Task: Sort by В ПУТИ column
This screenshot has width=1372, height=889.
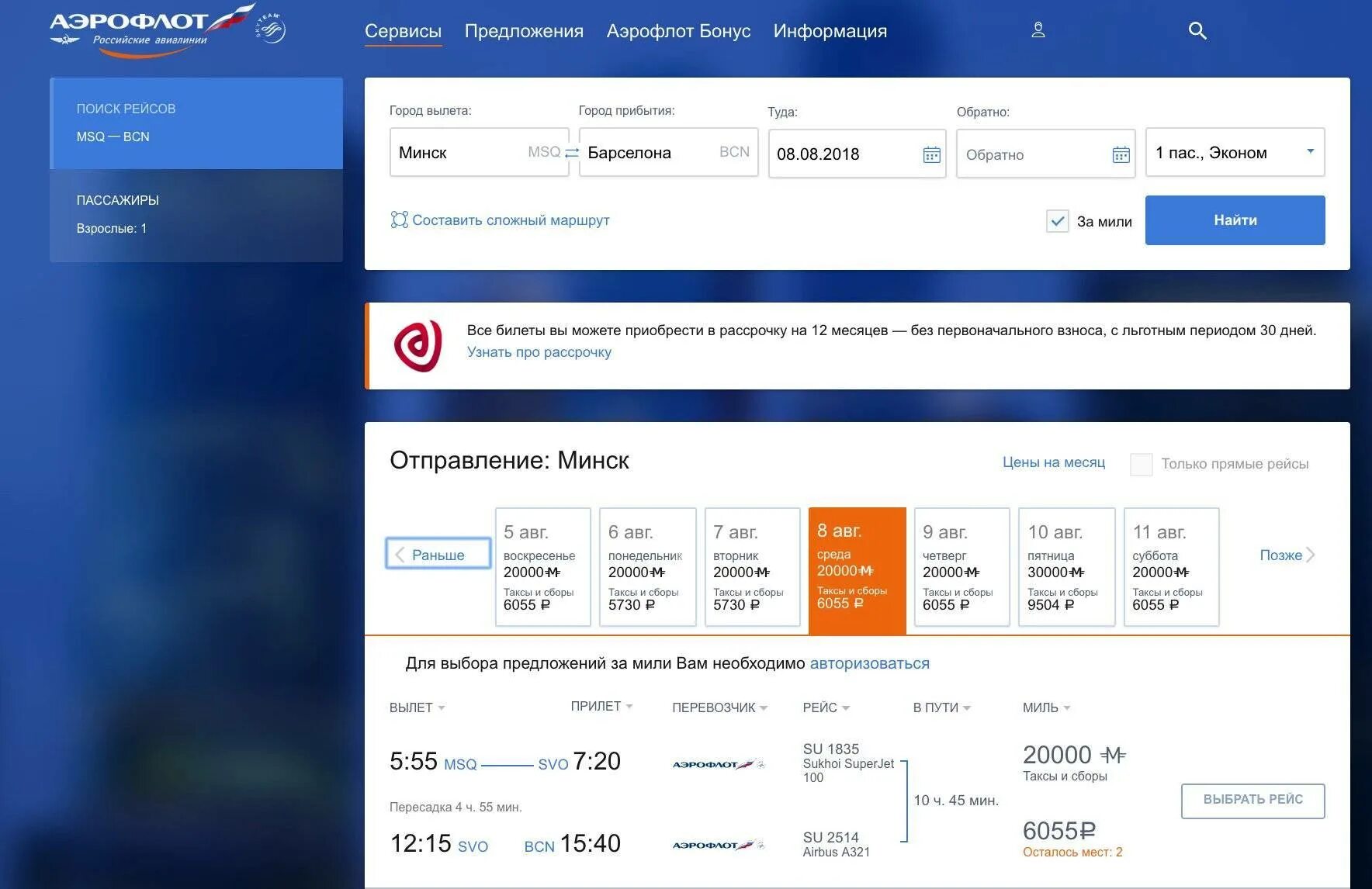Action: [x=942, y=707]
